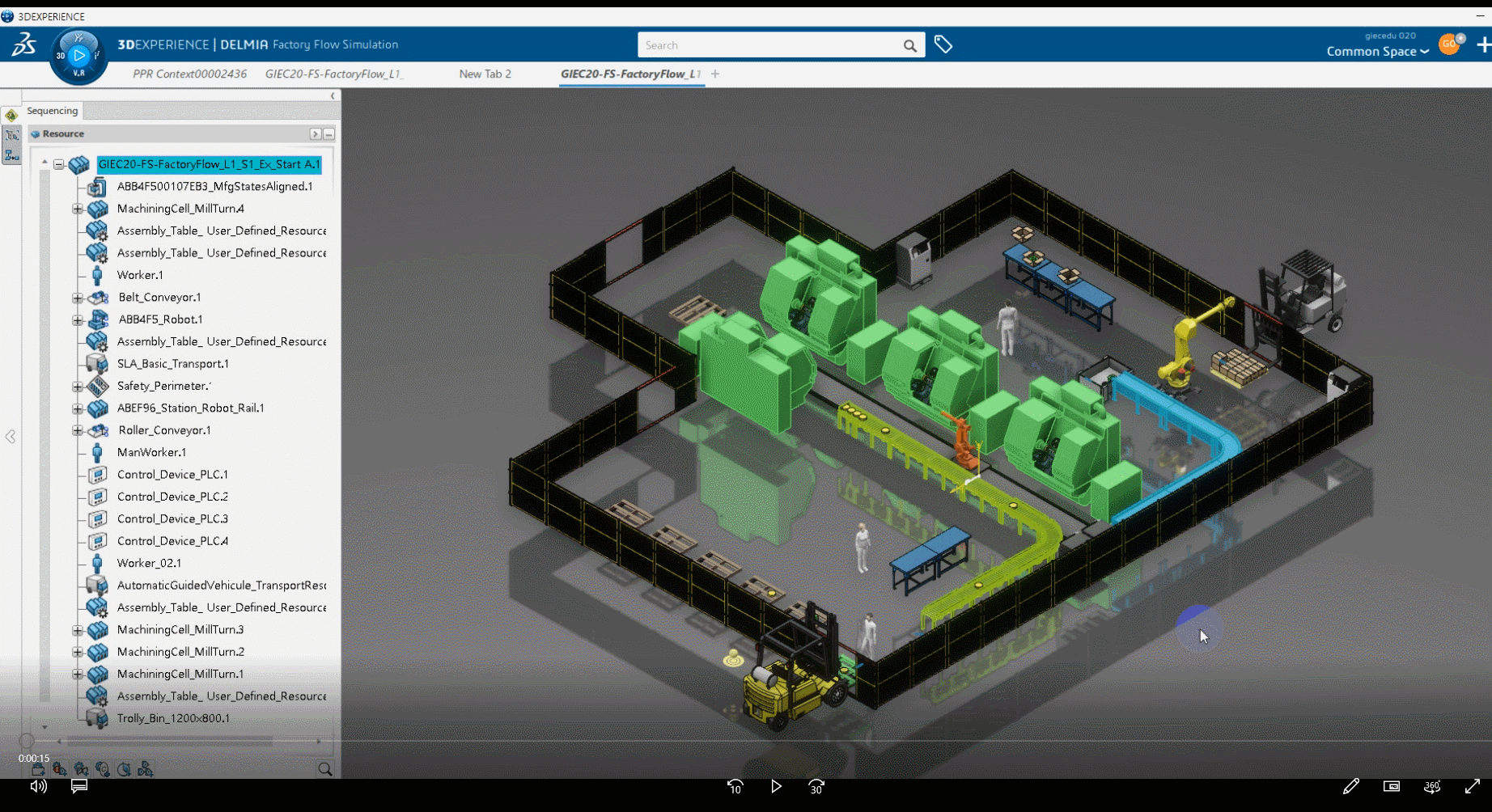Image resolution: width=1492 pixels, height=812 pixels.
Task: Click the Worker.1 person icon
Action: click(x=97, y=275)
